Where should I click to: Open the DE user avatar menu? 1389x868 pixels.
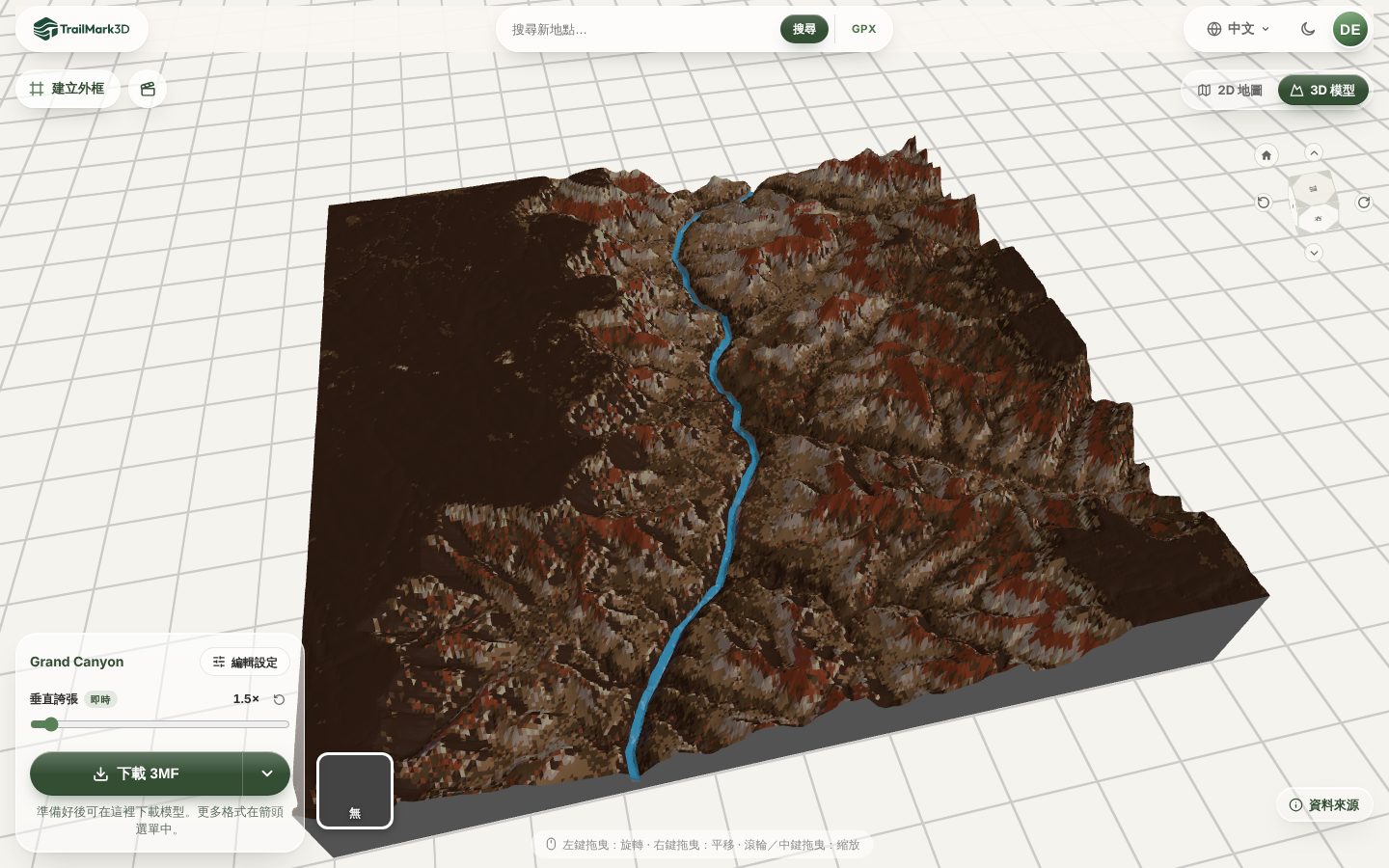pyautogui.click(x=1349, y=29)
